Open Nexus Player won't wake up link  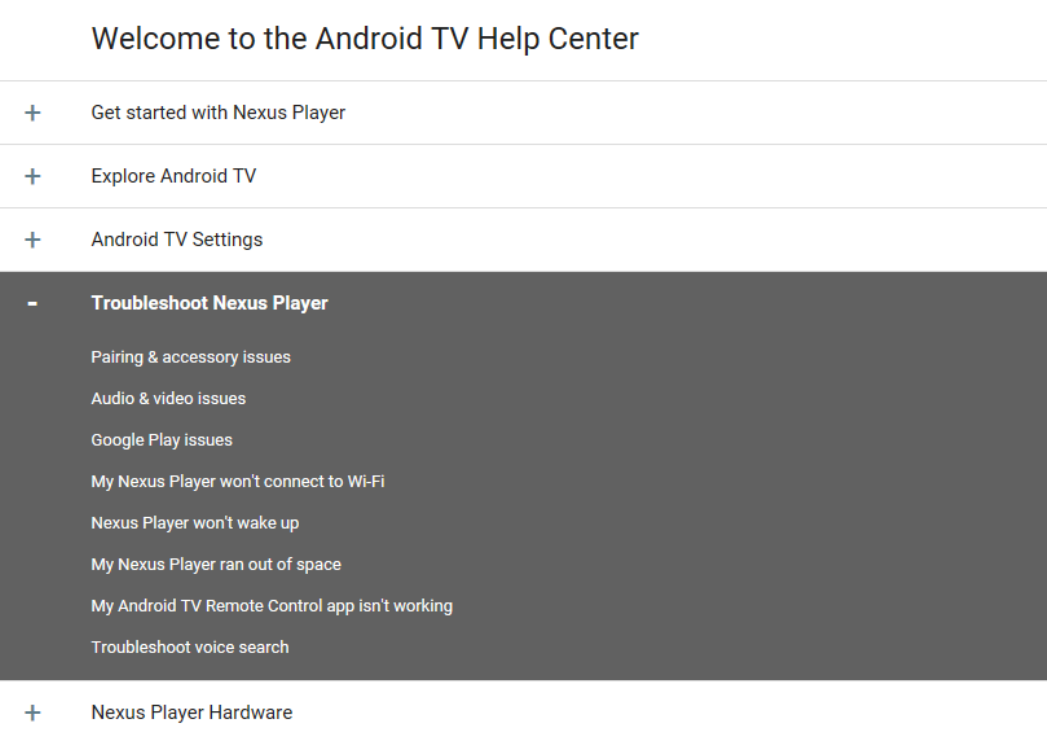click(x=195, y=523)
